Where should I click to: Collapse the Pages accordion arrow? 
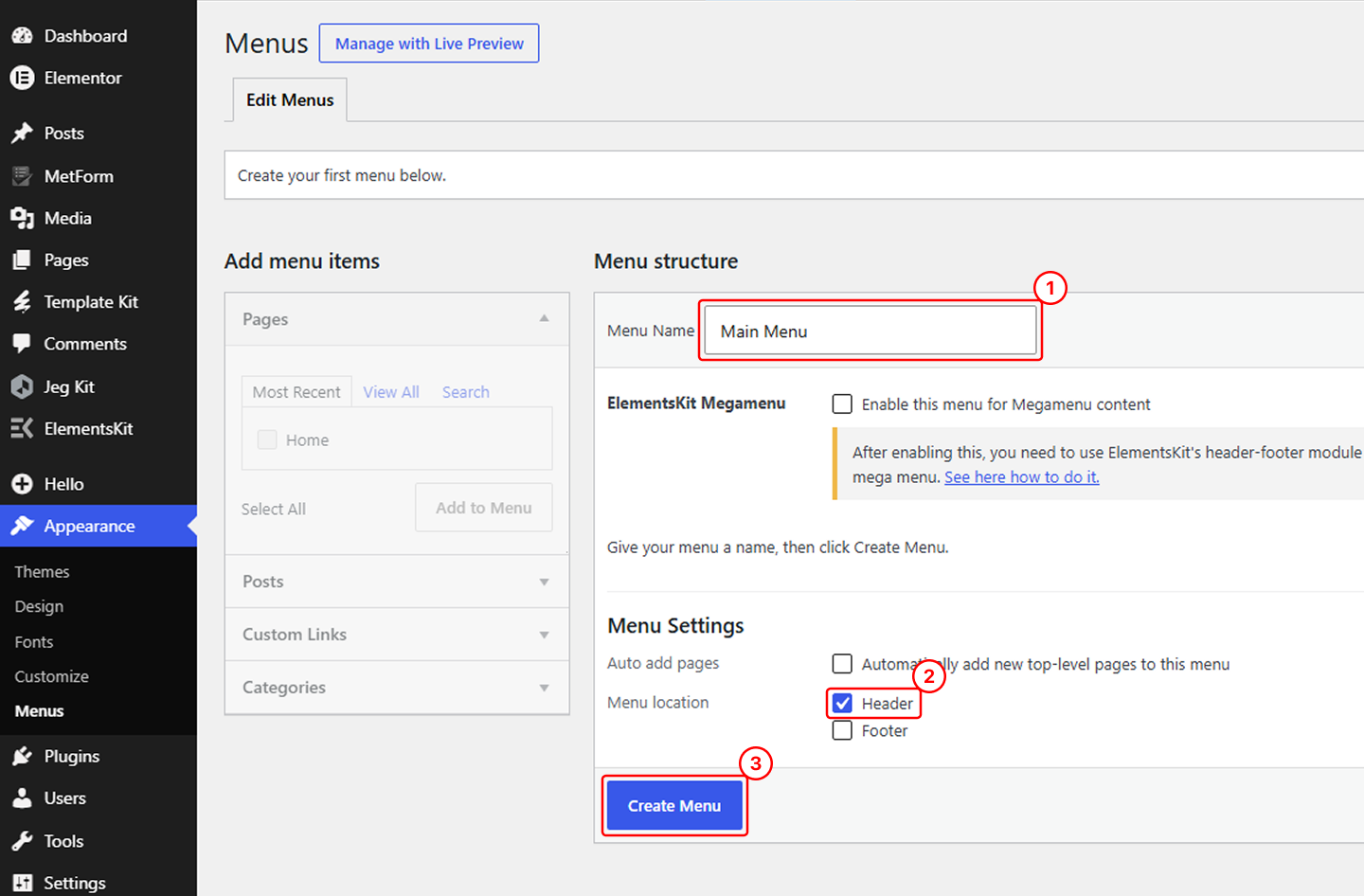point(544,318)
